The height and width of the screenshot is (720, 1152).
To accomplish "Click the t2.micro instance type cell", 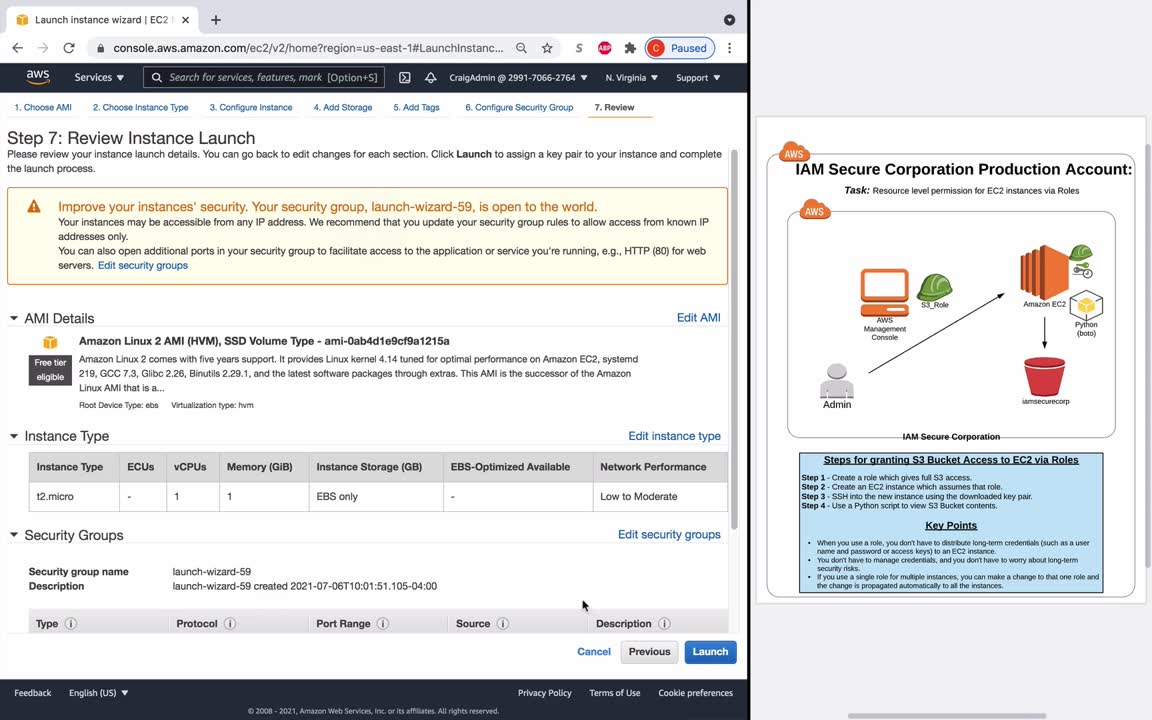I will tap(73, 497).
